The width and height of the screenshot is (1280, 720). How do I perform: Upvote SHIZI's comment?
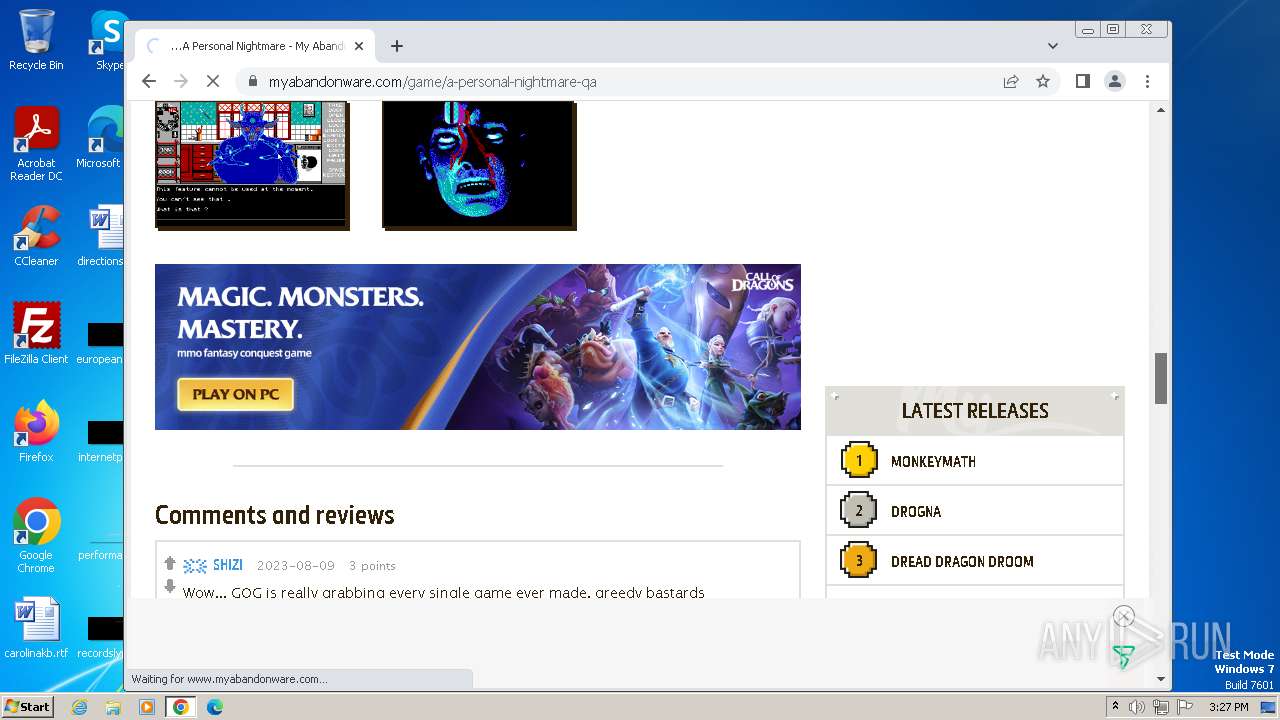170,564
